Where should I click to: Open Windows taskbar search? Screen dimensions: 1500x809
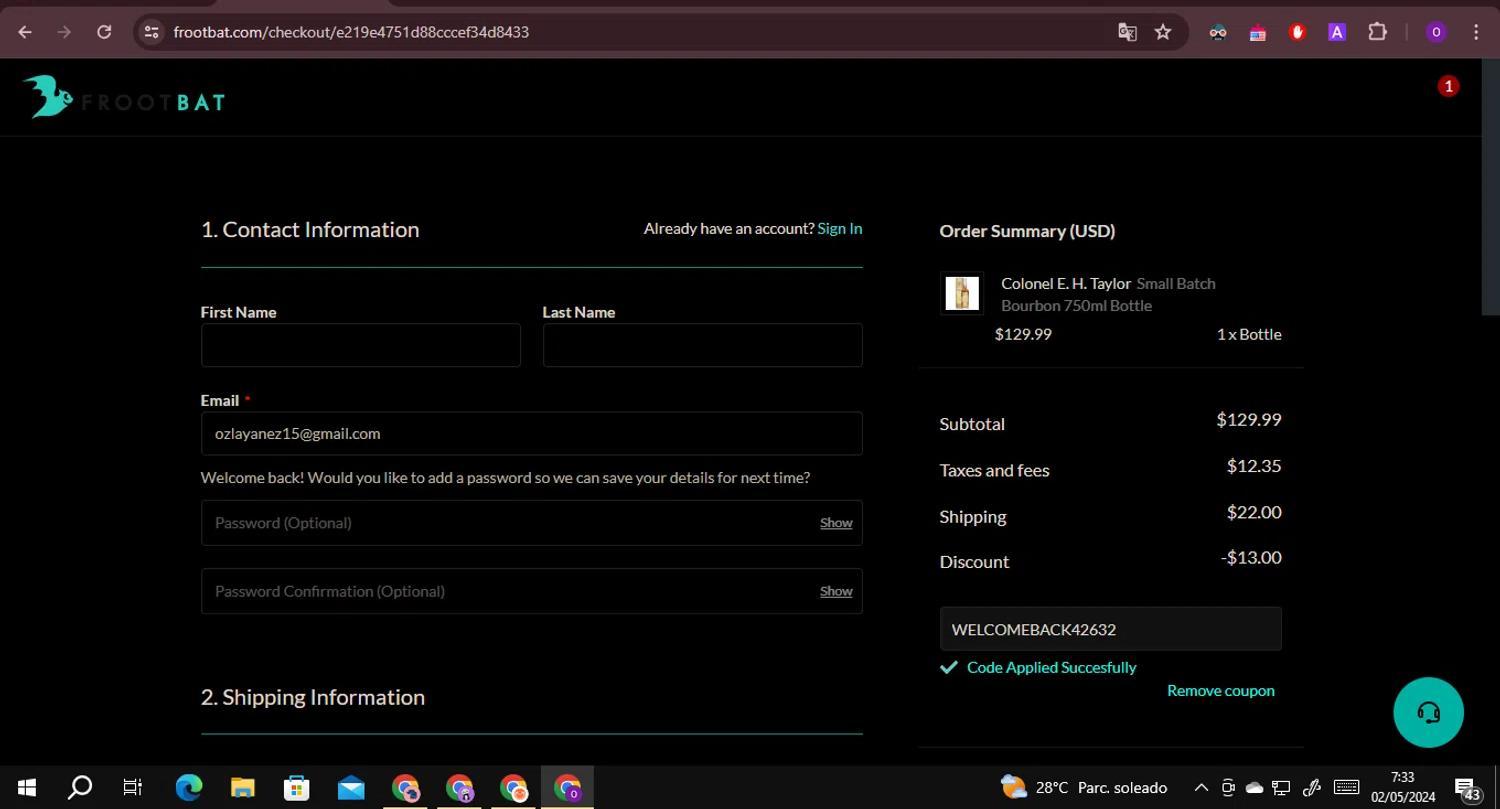[79, 788]
